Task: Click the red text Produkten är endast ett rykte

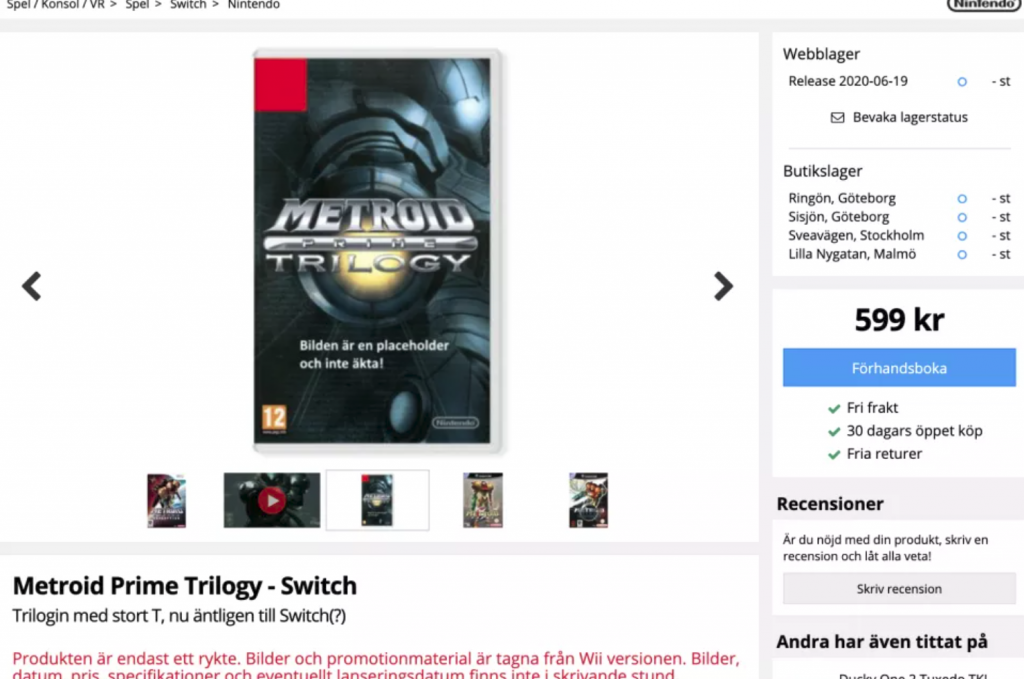Action: point(127,658)
